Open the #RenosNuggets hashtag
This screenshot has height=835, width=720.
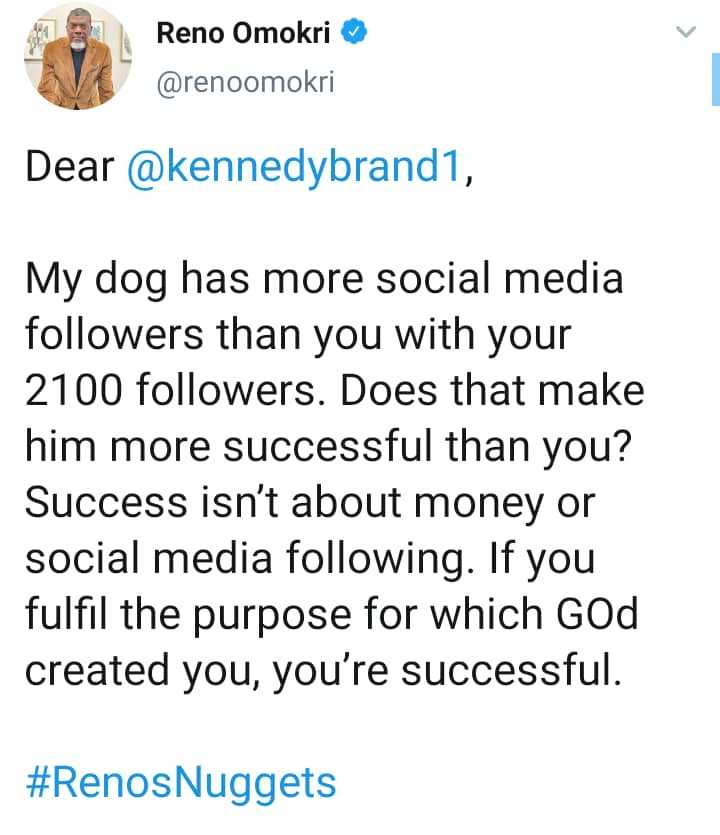tap(180, 781)
